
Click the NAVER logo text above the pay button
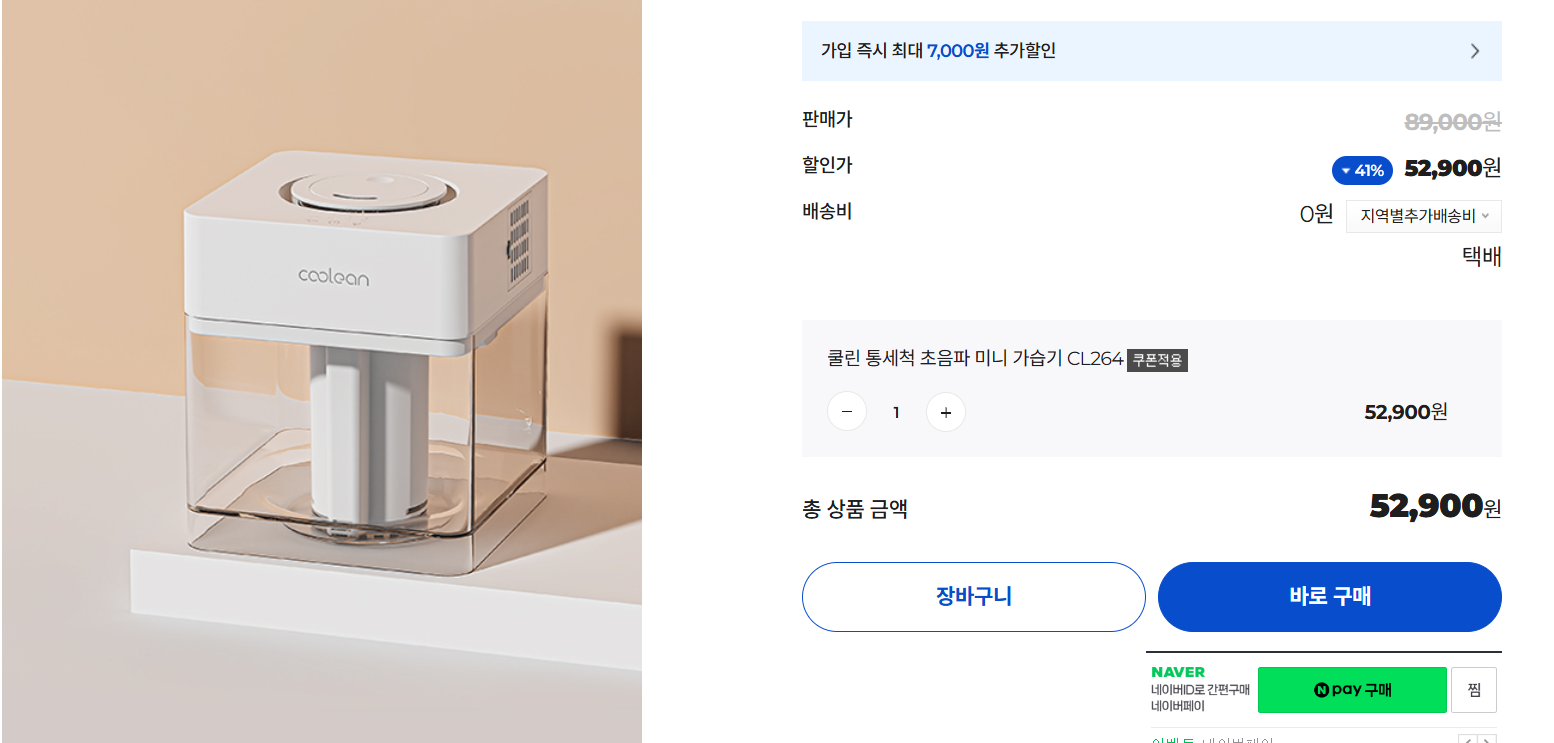tap(1179, 671)
